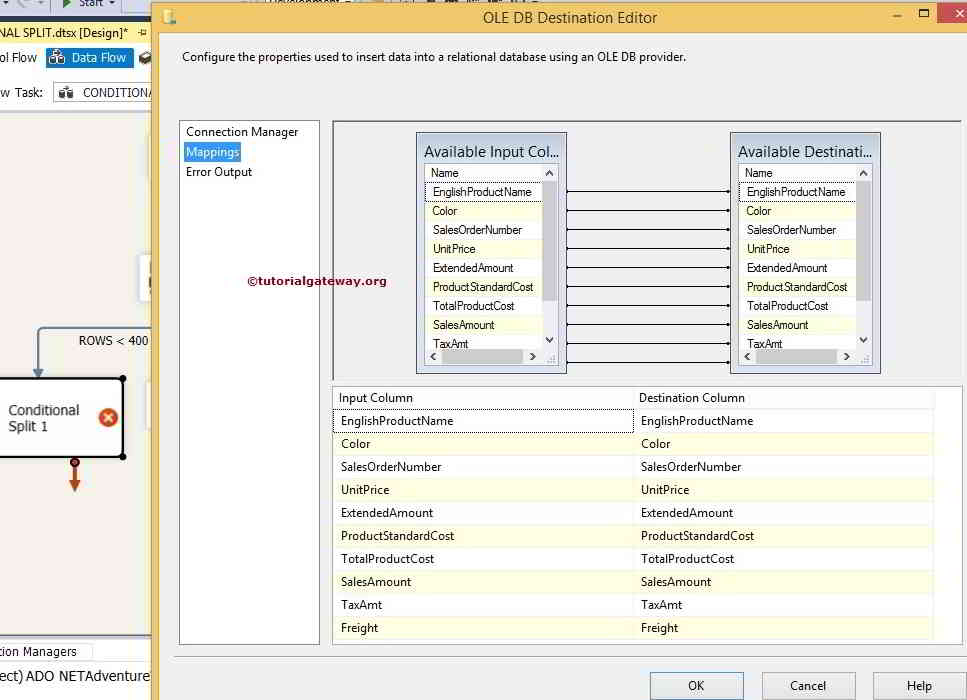Image resolution: width=967 pixels, height=700 pixels.
Task: Click the OLE DB Destination Editor title-bar icon
Action: [169, 17]
